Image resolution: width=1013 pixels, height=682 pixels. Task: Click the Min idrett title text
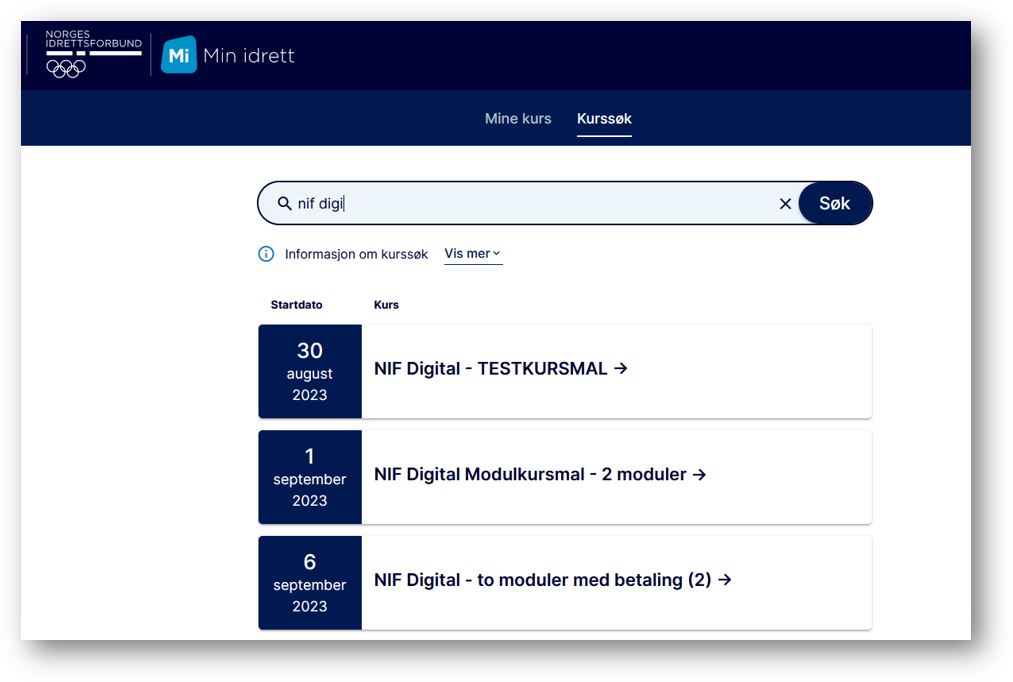(x=249, y=56)
